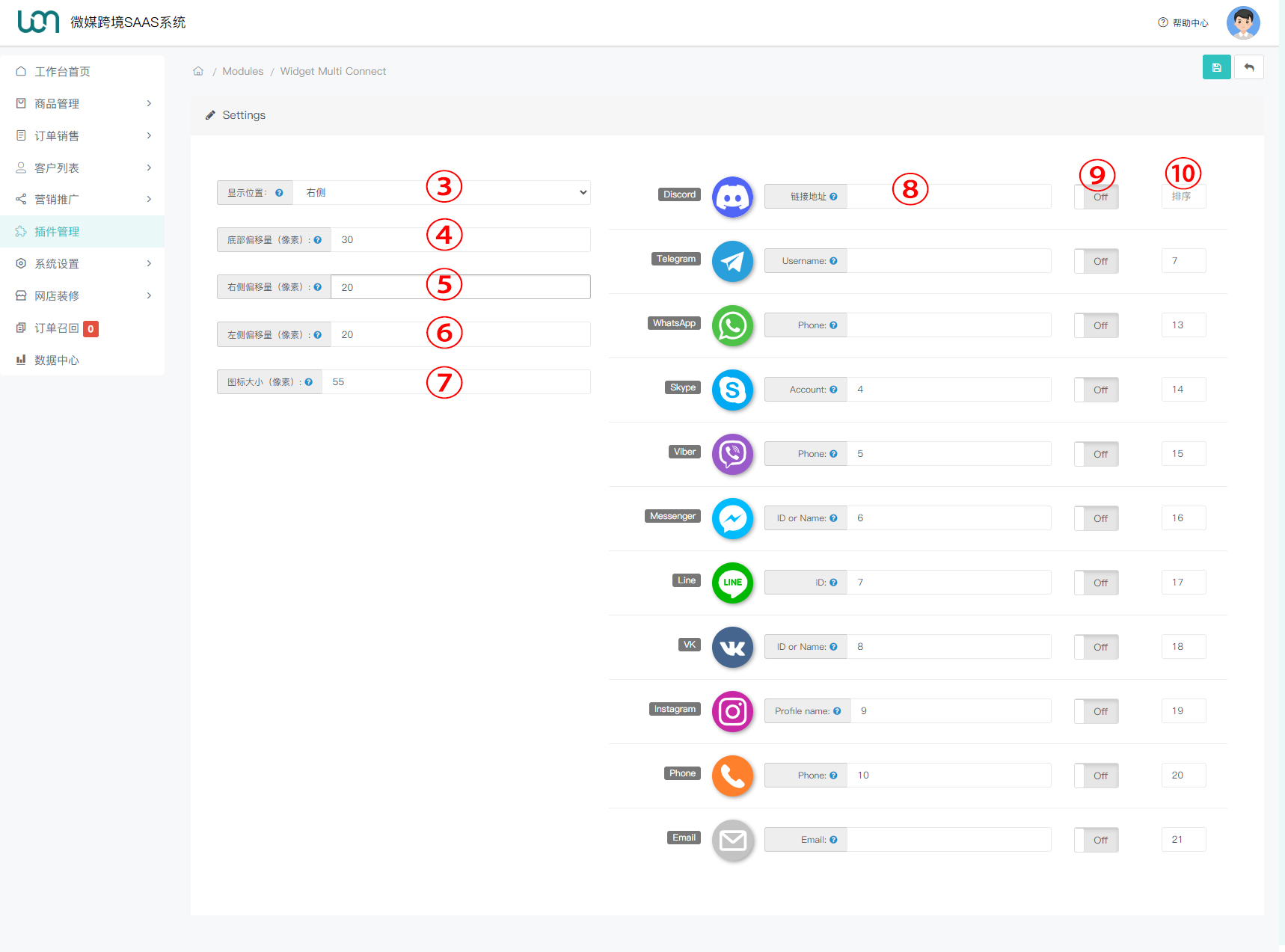Expand the 客户列表 sidebar menu
The height and width of the screenshot is (952, 1285).
tap(83, 168)
